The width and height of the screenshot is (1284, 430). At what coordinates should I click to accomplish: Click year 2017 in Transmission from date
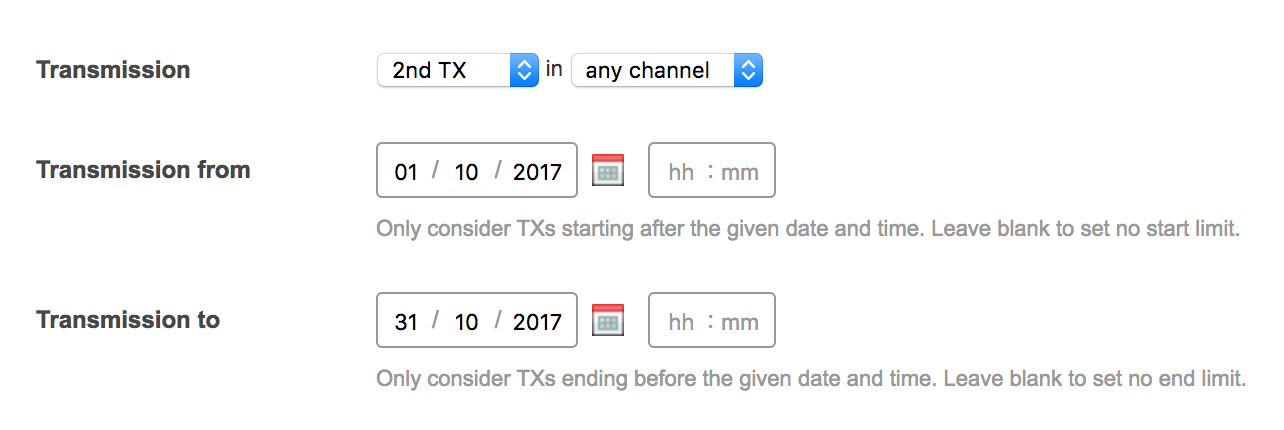pos(537,172)
